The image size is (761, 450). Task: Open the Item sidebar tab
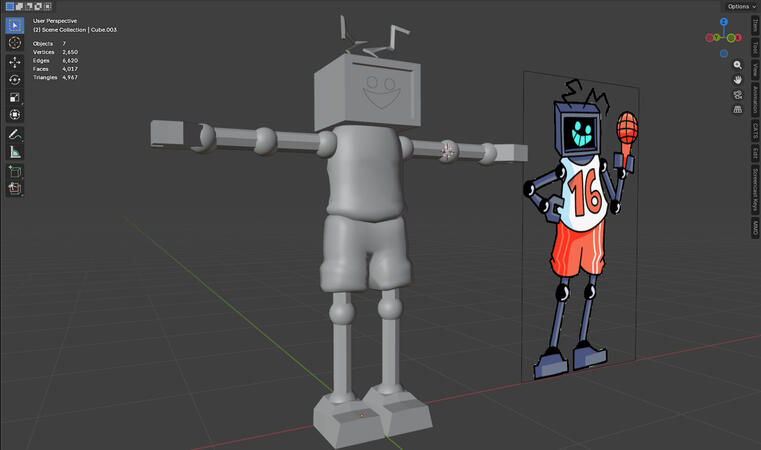coord(755,25)
